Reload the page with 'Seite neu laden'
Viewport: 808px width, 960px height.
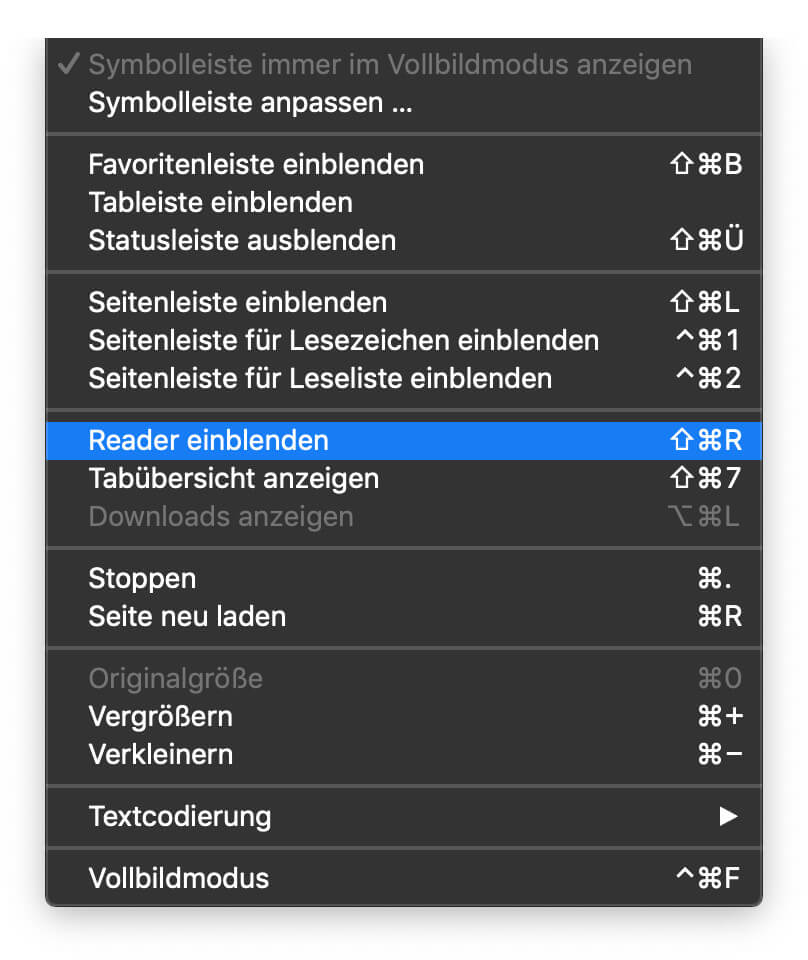(194, 616)
